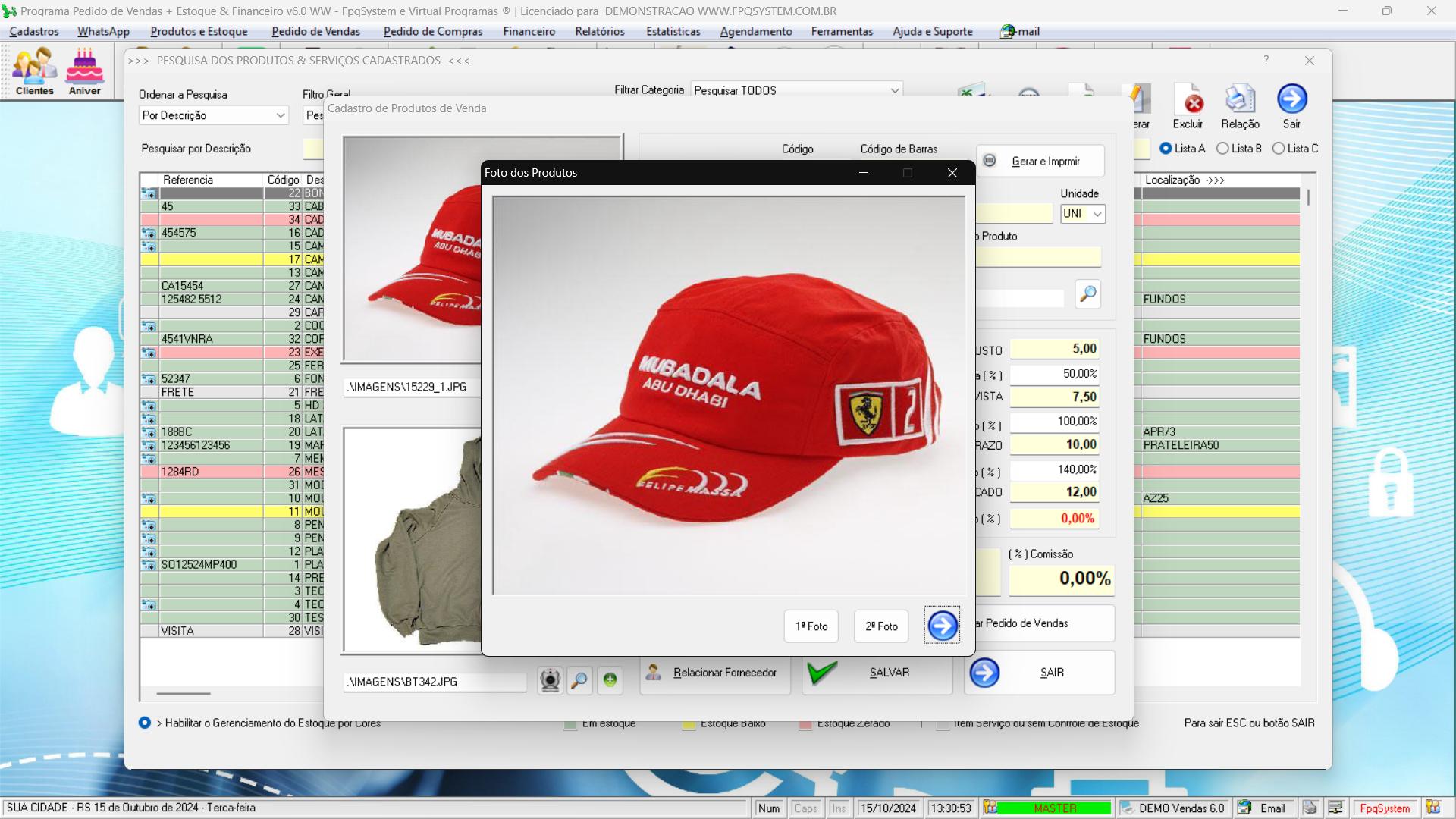
Task: Click the 5,00 cost price field
Action: tap(1055, 349)
